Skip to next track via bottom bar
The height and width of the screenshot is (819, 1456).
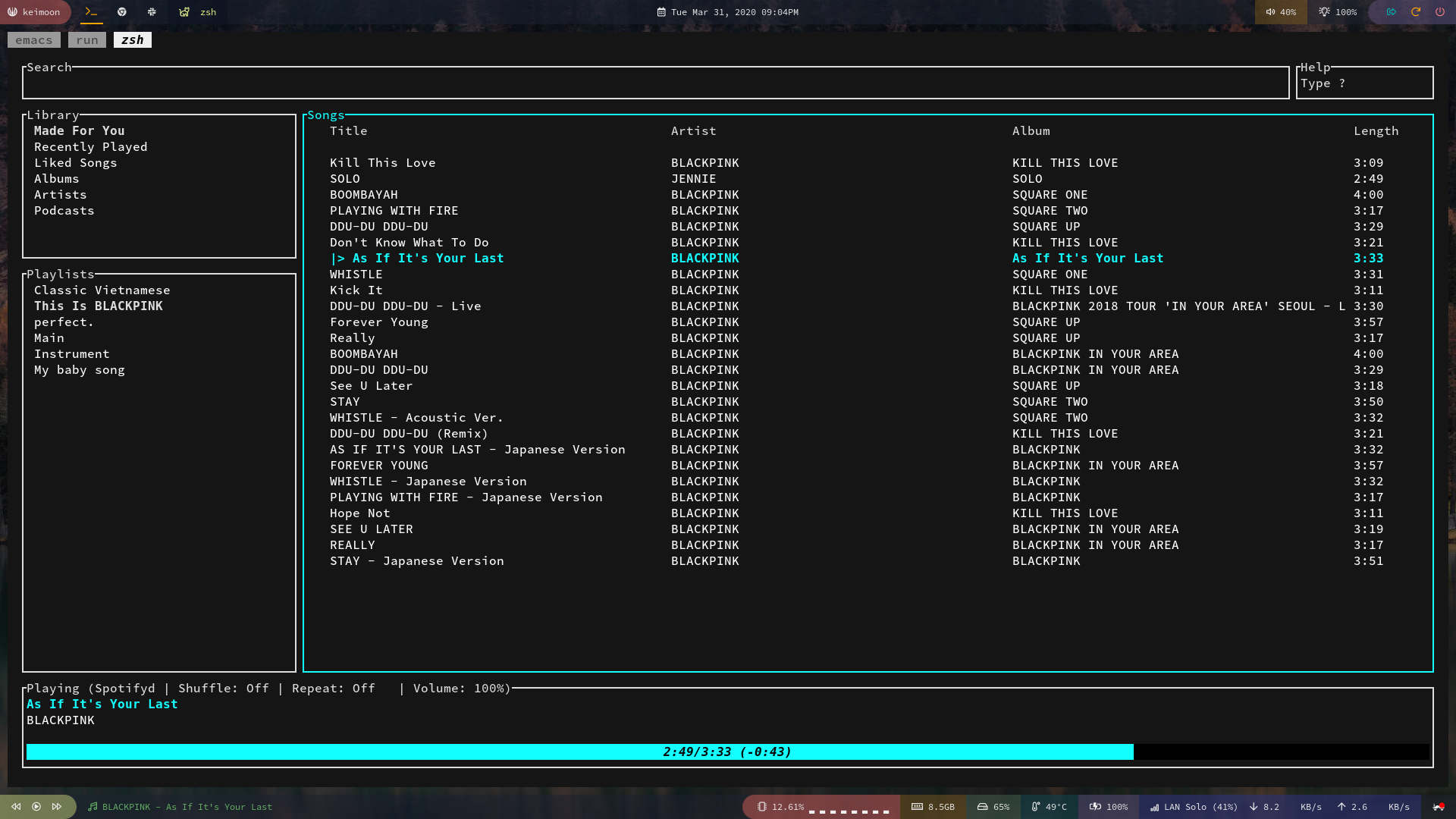pos(57,807)
